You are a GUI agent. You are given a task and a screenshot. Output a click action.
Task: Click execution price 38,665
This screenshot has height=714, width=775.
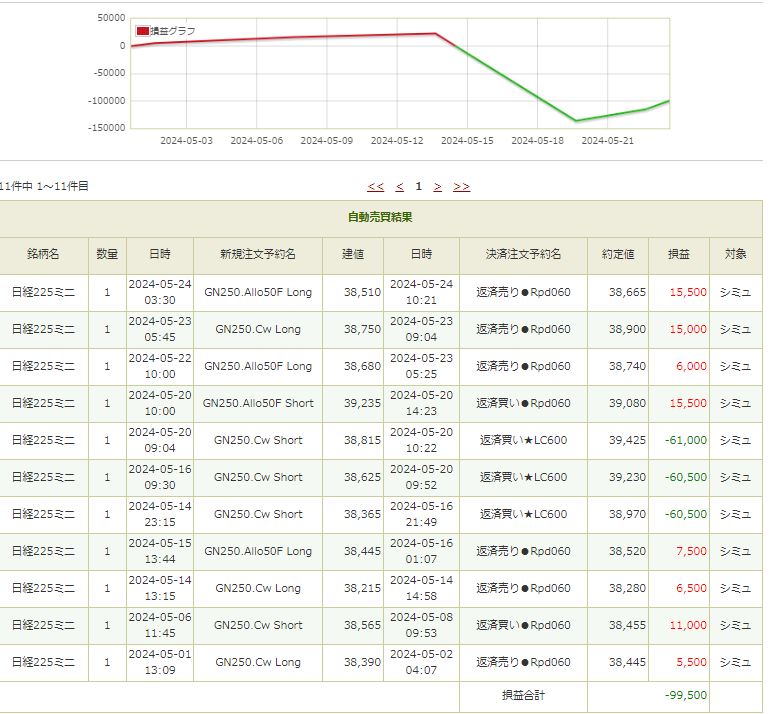tap(627, 292)
